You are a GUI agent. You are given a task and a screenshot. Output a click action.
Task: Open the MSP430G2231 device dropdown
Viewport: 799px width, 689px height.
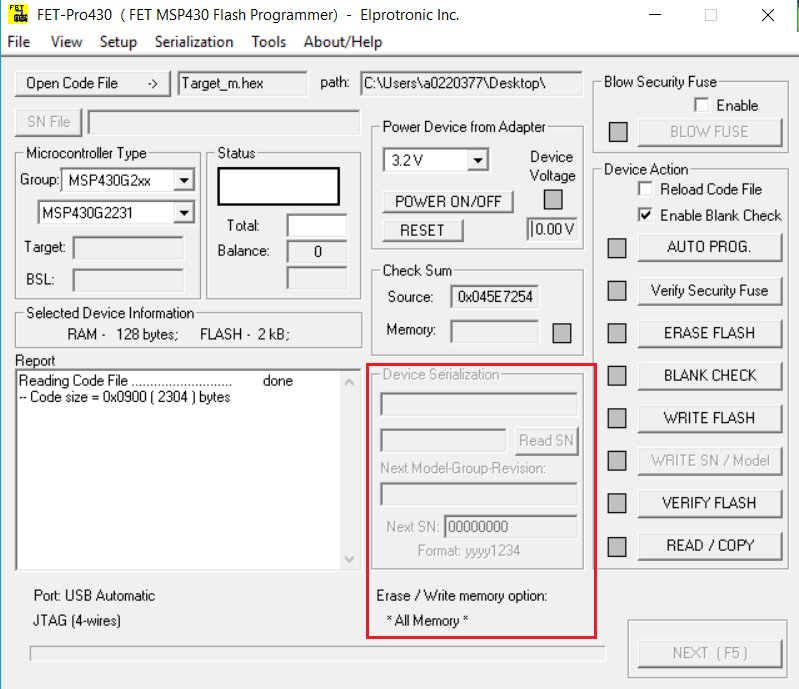(183, 213)
